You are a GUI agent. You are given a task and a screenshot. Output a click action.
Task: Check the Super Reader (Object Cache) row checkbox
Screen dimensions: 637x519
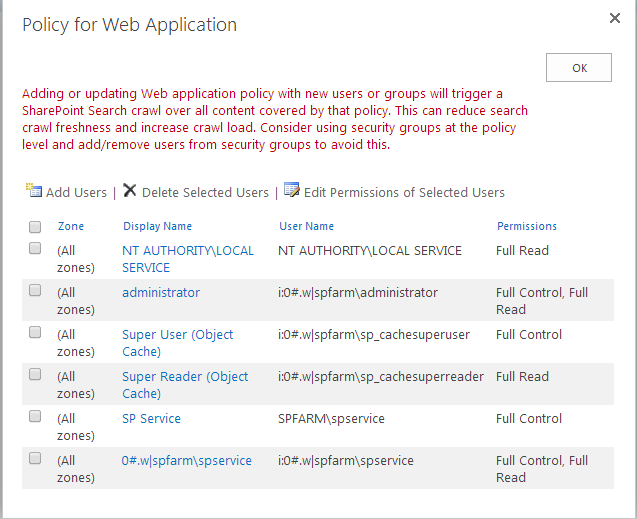pyautogui.click(x=35, y=374)
